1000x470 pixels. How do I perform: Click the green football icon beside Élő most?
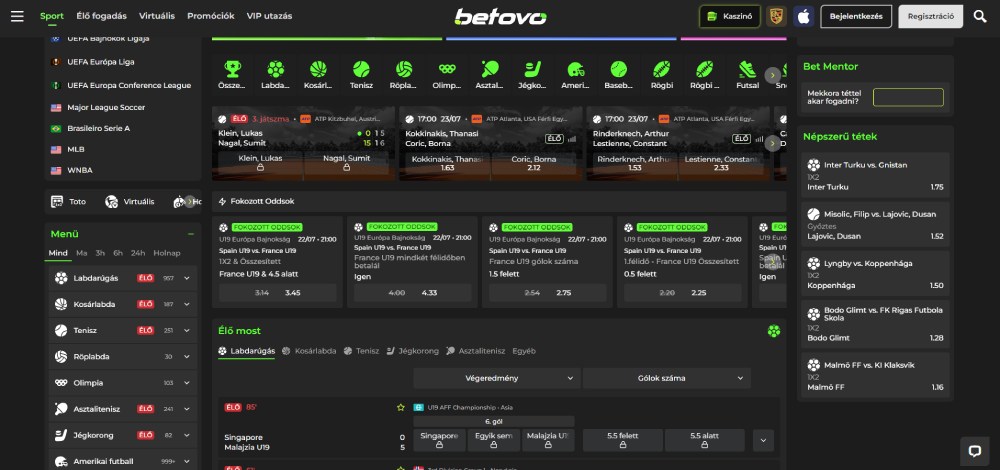(x=773, y=331)
